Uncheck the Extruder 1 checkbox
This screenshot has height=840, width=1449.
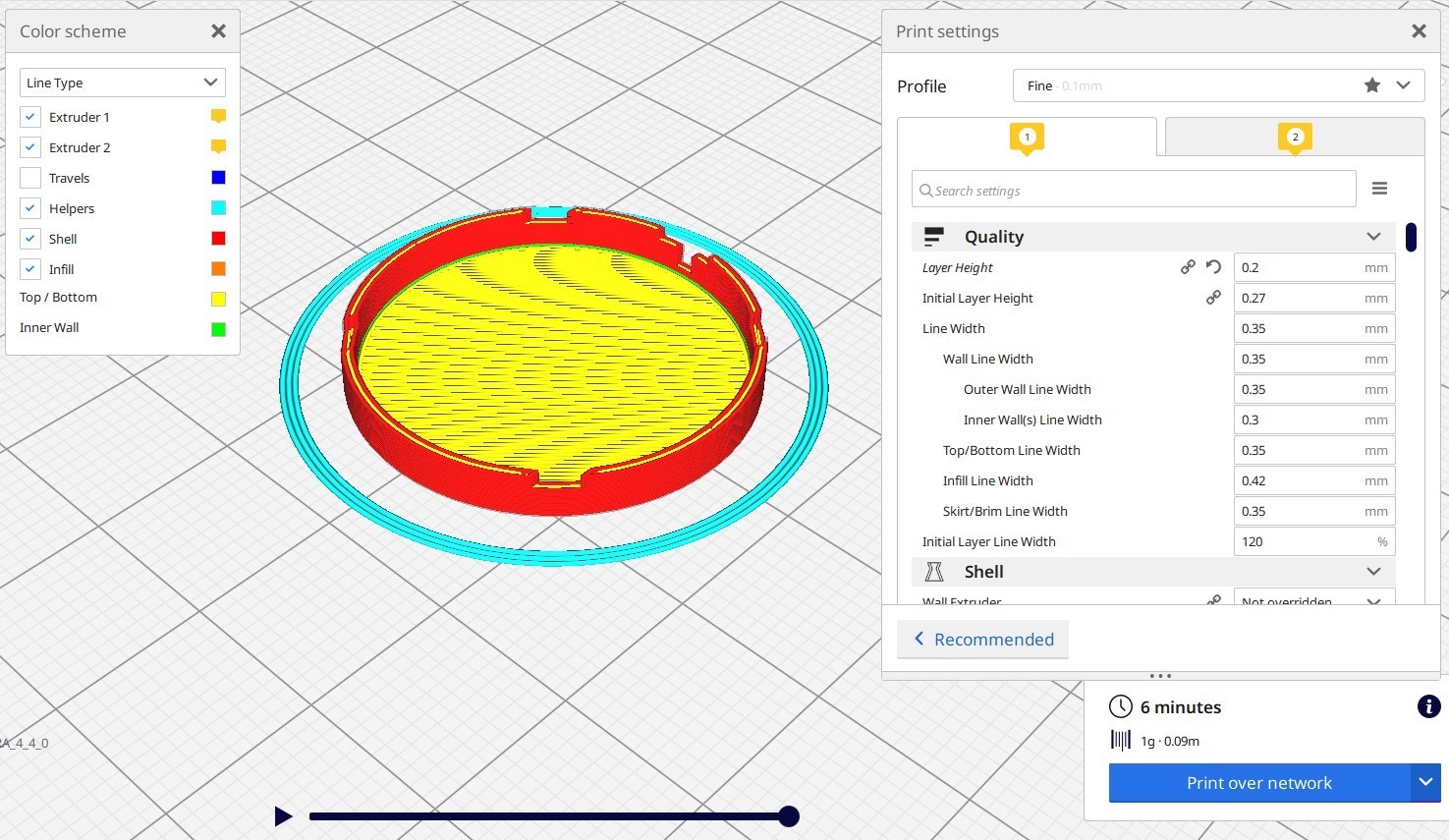tap(30, 117)
